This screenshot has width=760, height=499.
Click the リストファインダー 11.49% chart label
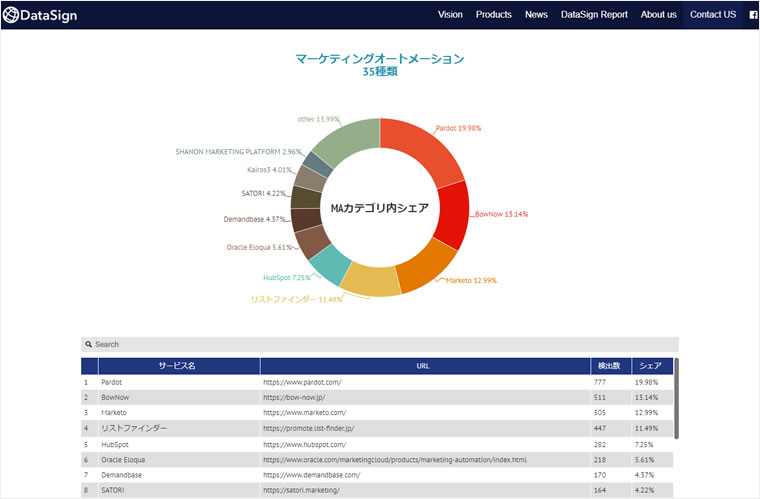pyautogui.click(x=296, y=299)
